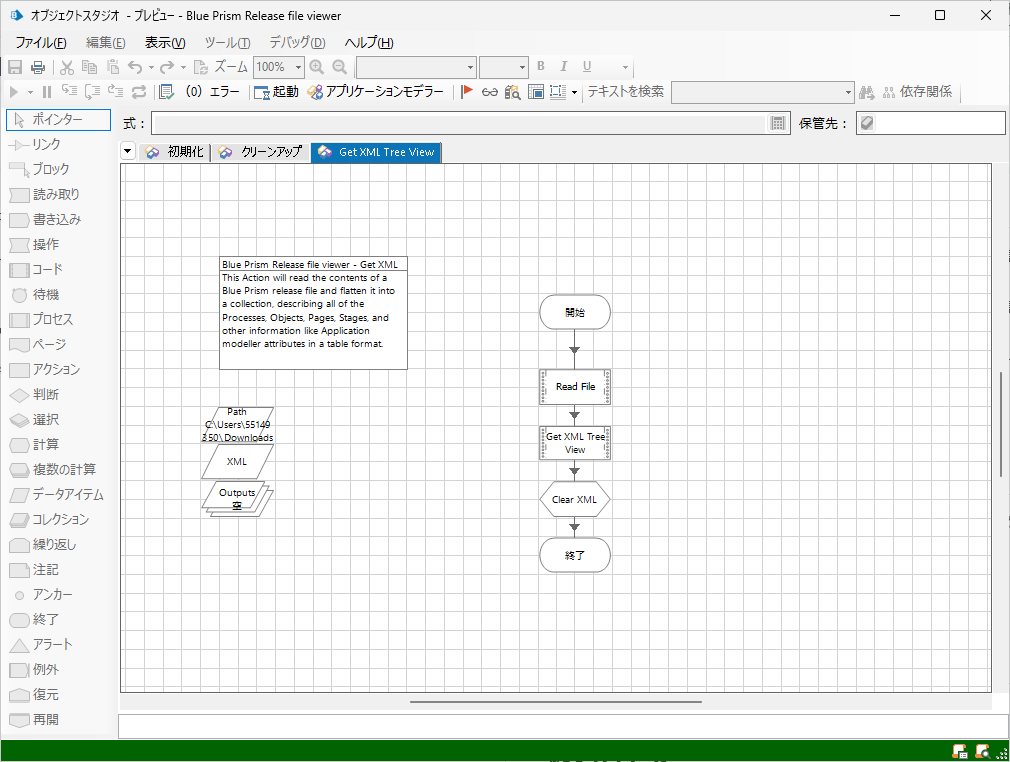Viewport: 1010px width, 762px height.
Task: Click the Zoom out magnifier icon
Action: tap(339, 67)
